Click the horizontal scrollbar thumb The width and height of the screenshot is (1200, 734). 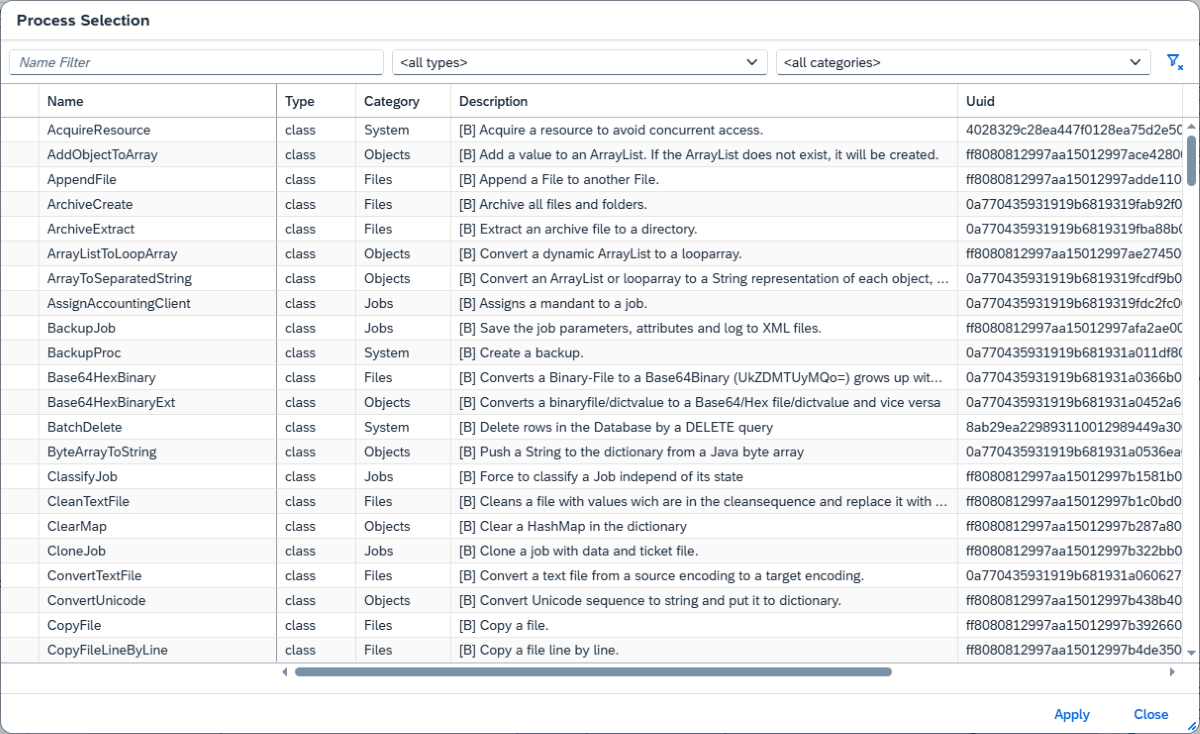point(593,672)
